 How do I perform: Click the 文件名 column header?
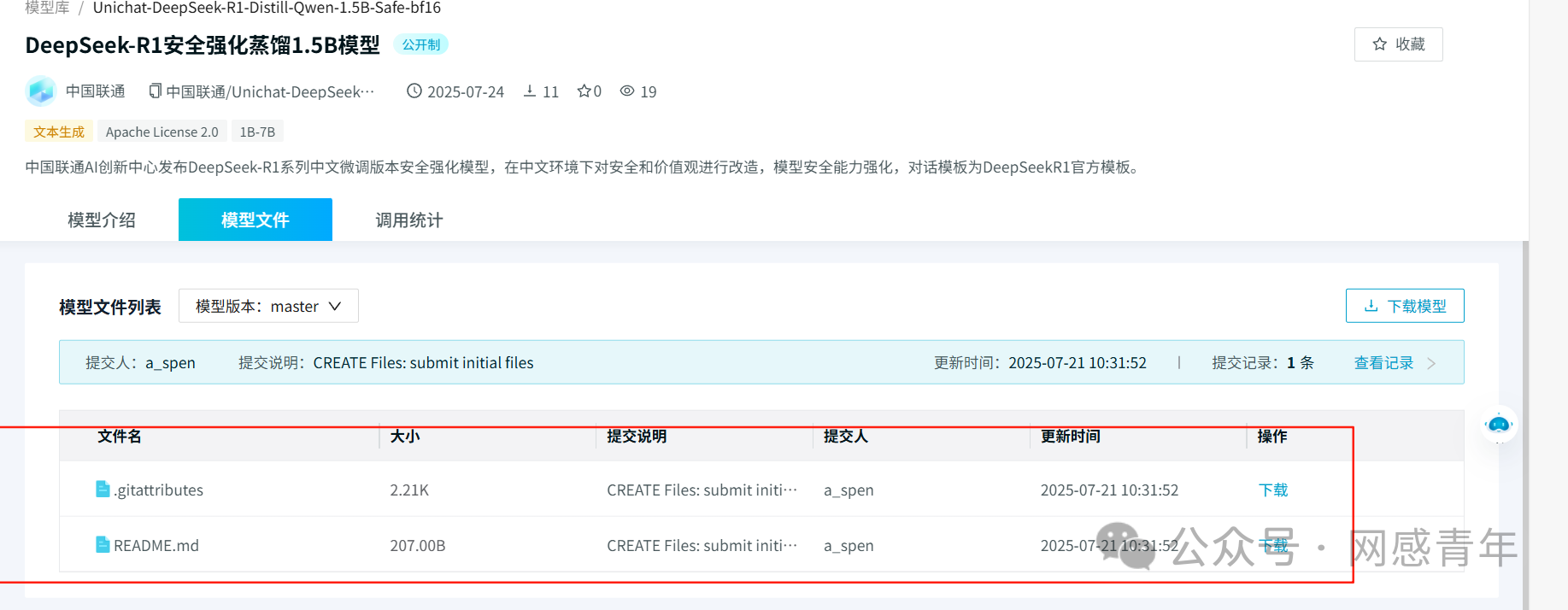(x=120, y=436)
